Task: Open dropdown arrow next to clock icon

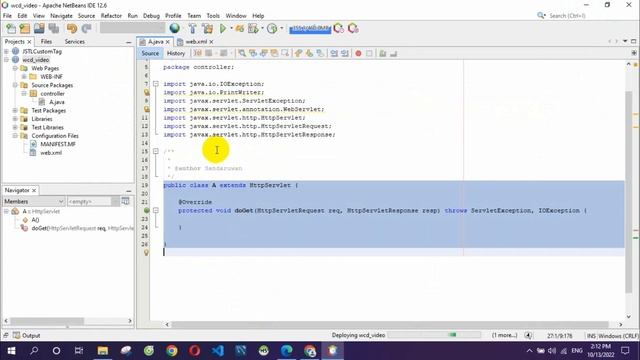Action: click(282, 29)
